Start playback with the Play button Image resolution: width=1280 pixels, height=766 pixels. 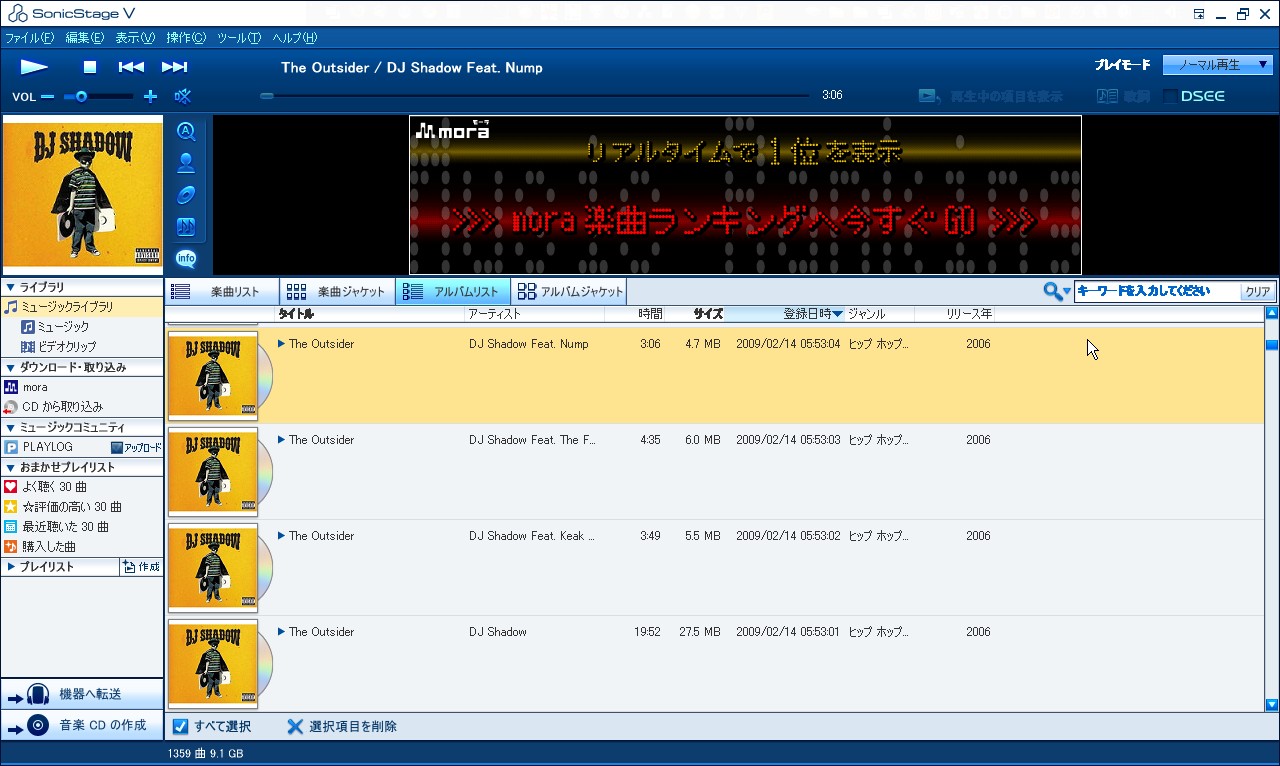coord(34,67)
